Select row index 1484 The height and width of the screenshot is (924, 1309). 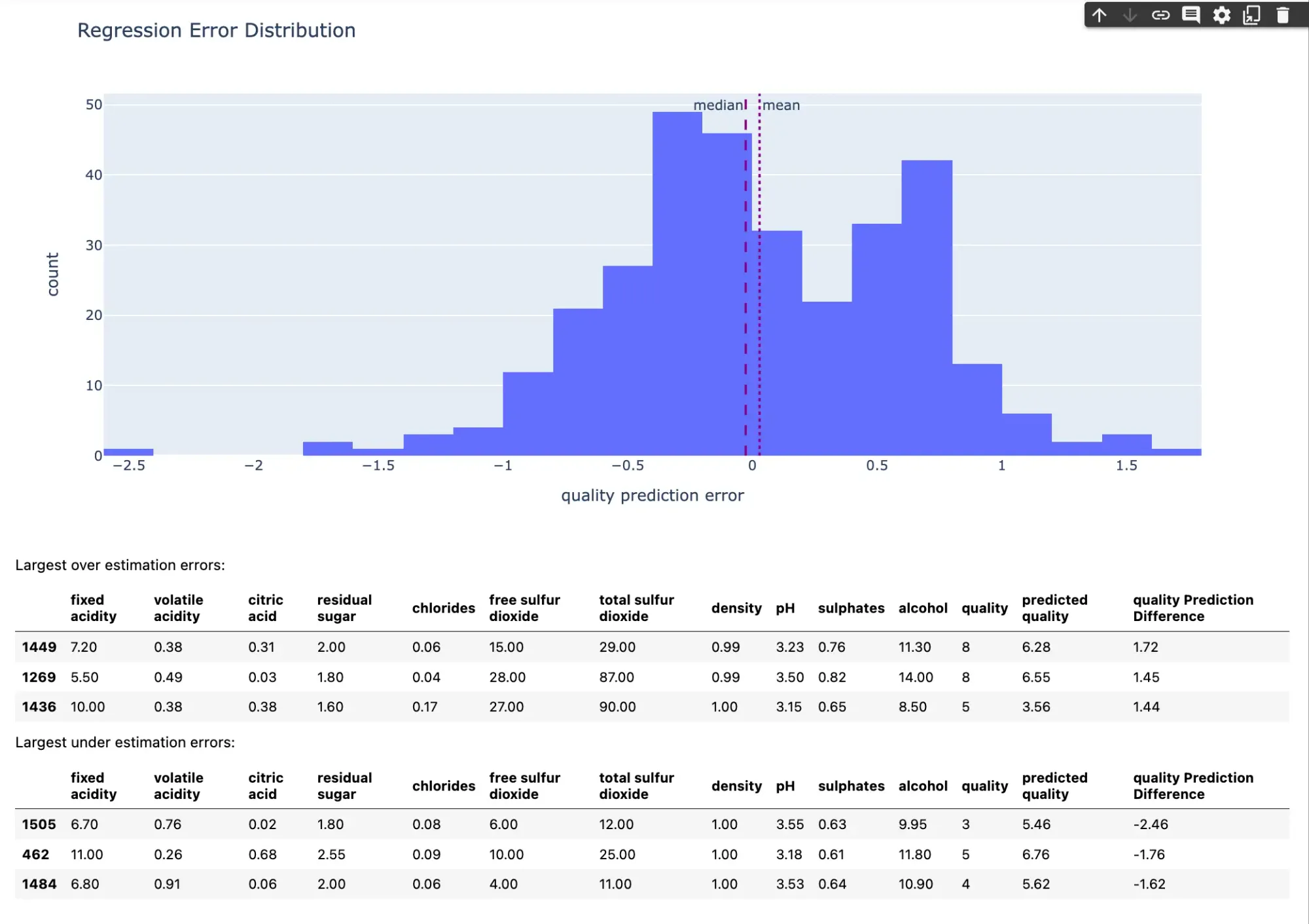(x=39, y=883)
